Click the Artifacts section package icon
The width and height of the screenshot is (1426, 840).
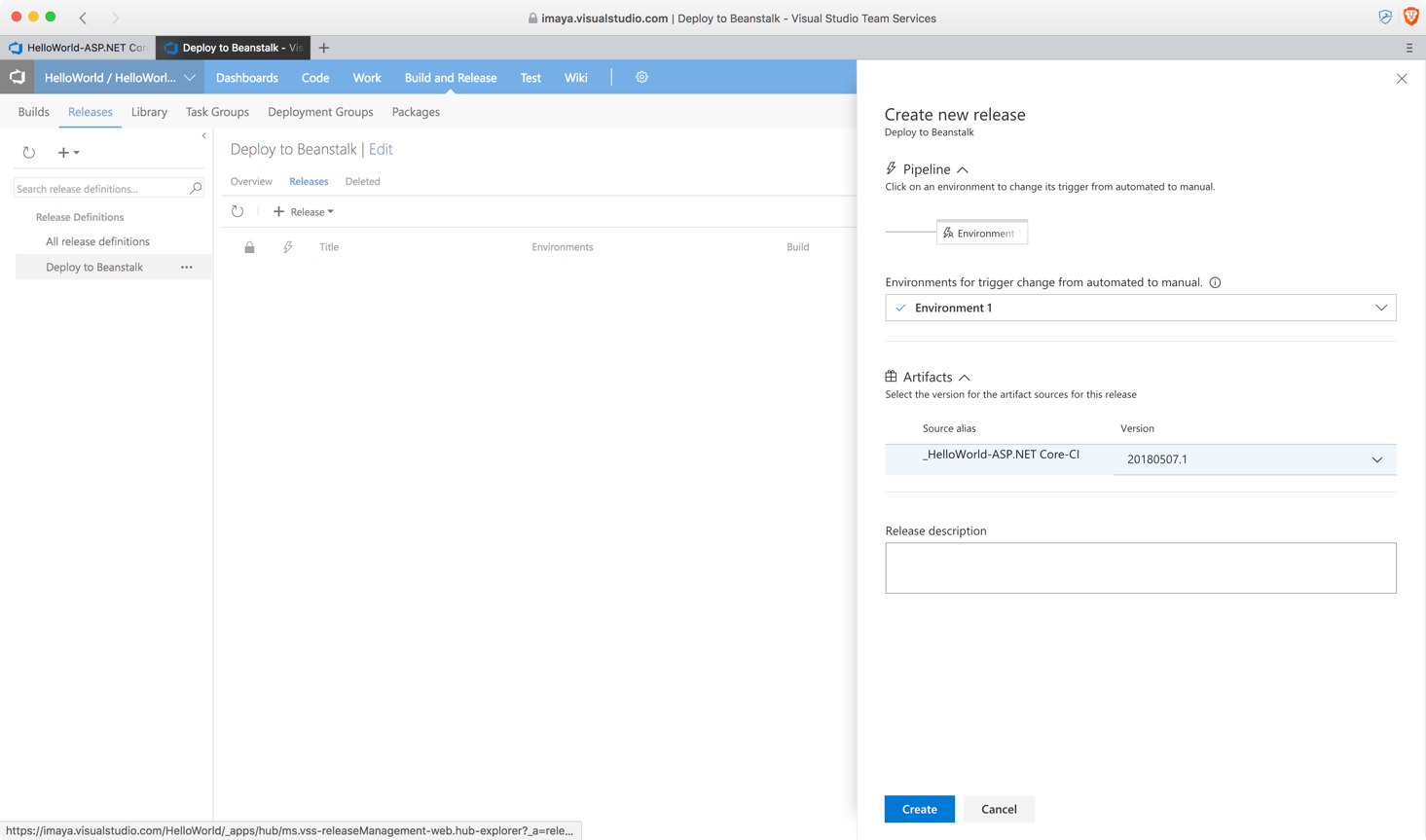(891, 376)
